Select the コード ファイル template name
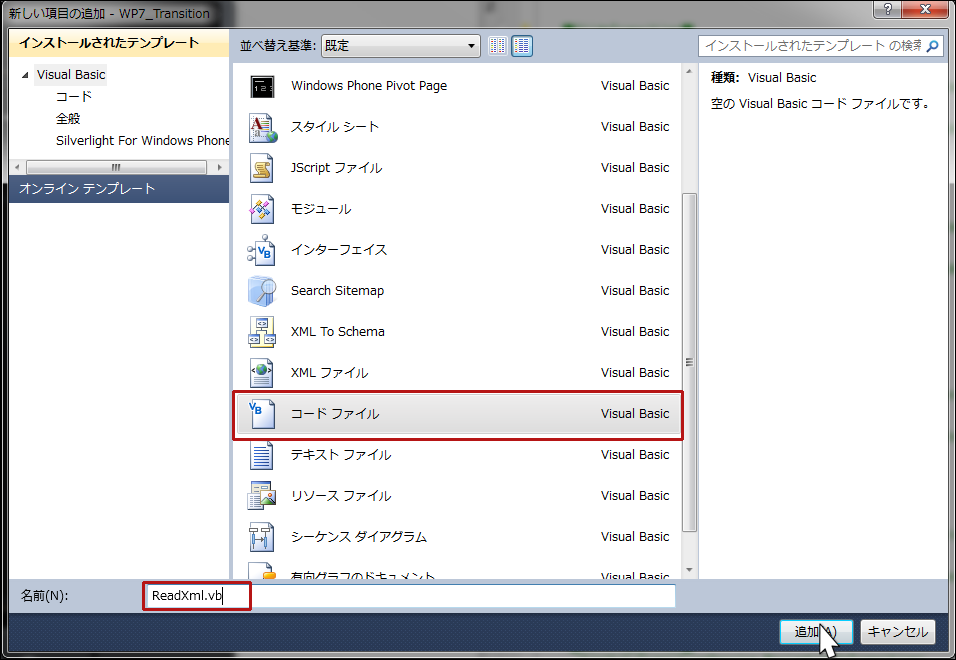 point(335,414)
